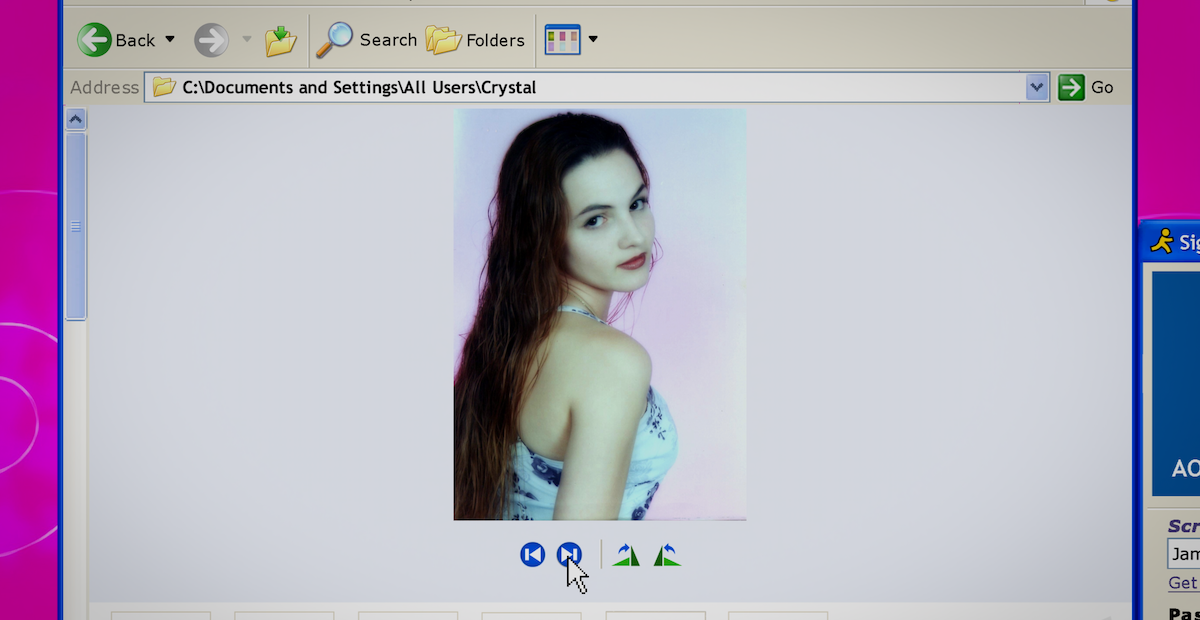Image resolution: width=1200 pixels, height=620 pixels.
Task: Show the previous image in filmstrip
Action: point(532,554)
